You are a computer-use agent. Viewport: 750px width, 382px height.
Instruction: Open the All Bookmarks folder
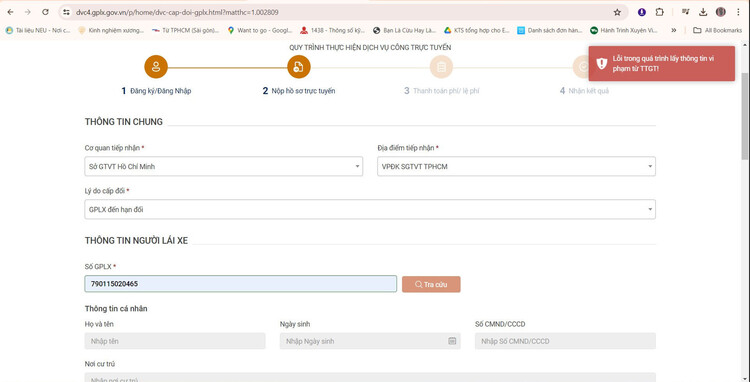click(717, 30)
